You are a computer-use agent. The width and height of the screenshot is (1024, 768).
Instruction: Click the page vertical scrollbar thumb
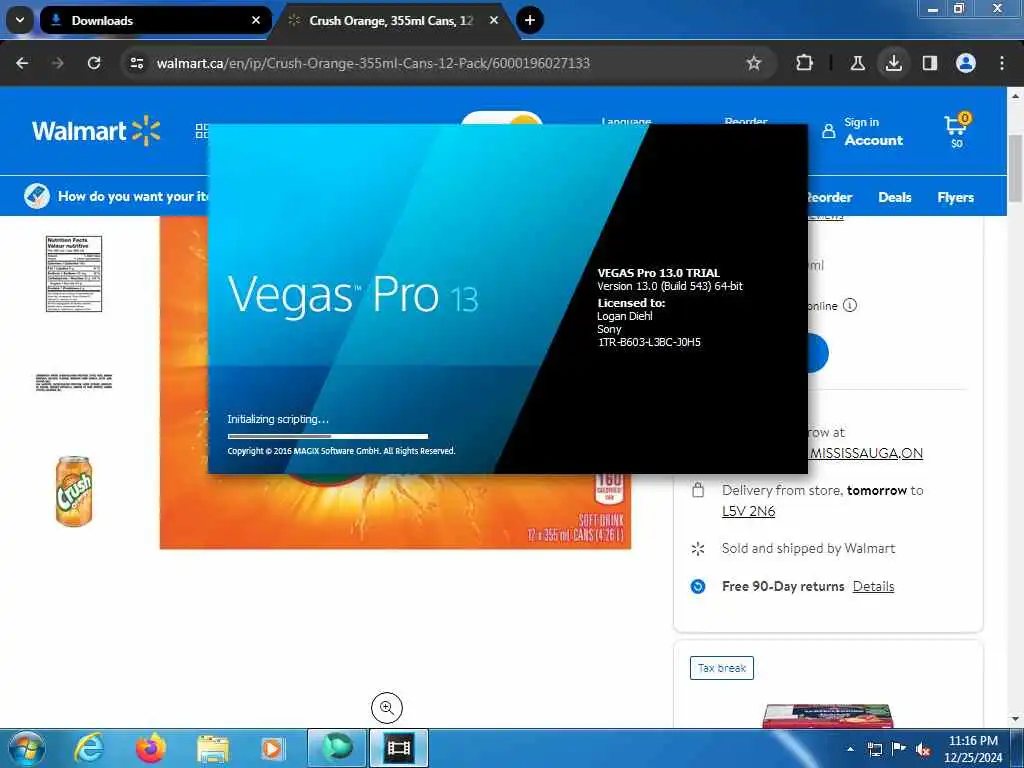tap(1015, 168)
